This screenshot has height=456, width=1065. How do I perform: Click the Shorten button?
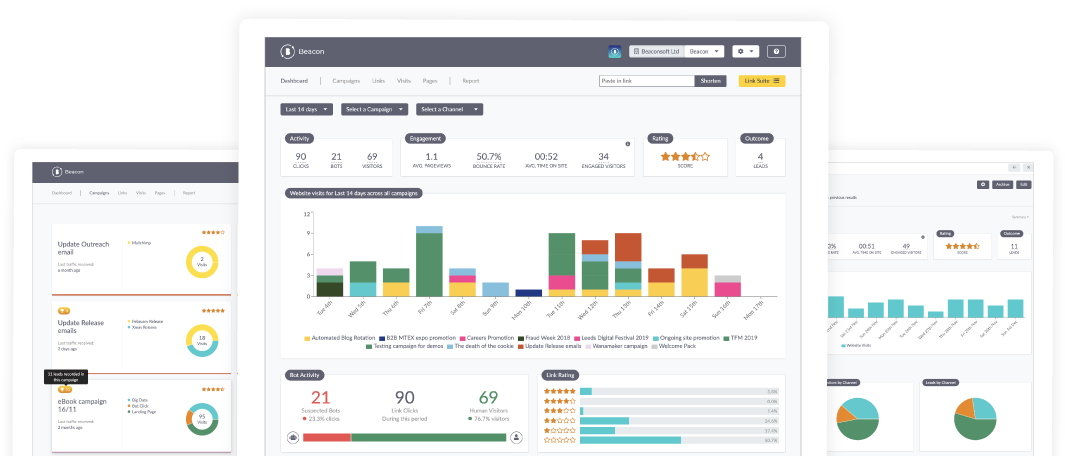[710, 81]
